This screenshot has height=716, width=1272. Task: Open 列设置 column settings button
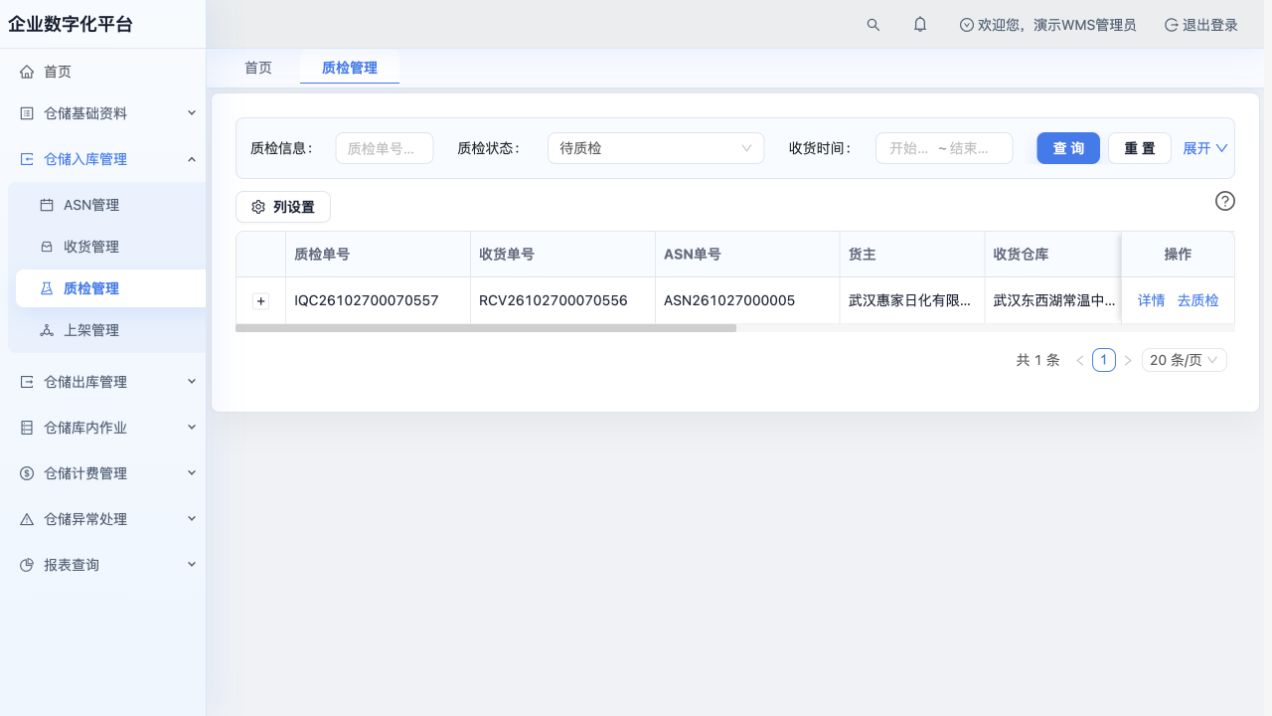point(283,207)
